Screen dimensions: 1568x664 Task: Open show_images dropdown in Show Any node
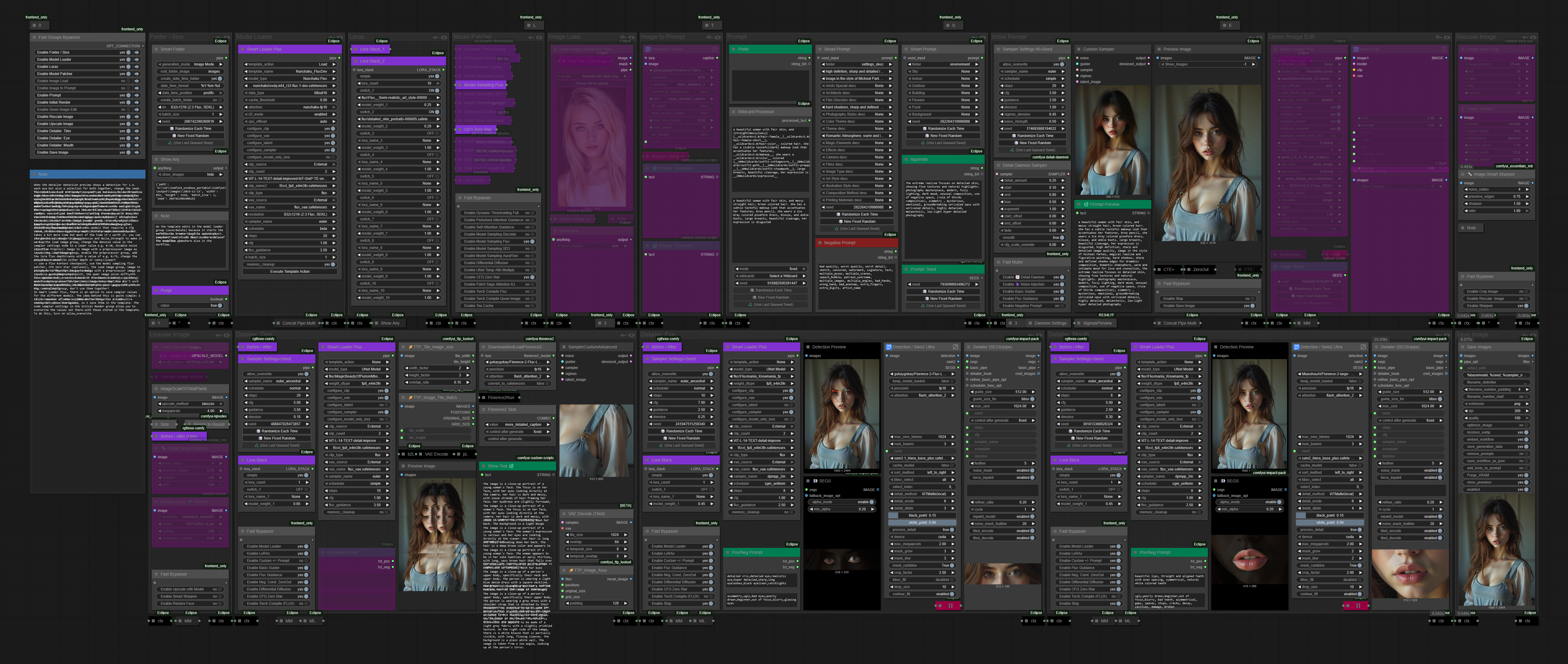(x=190, y=175)
